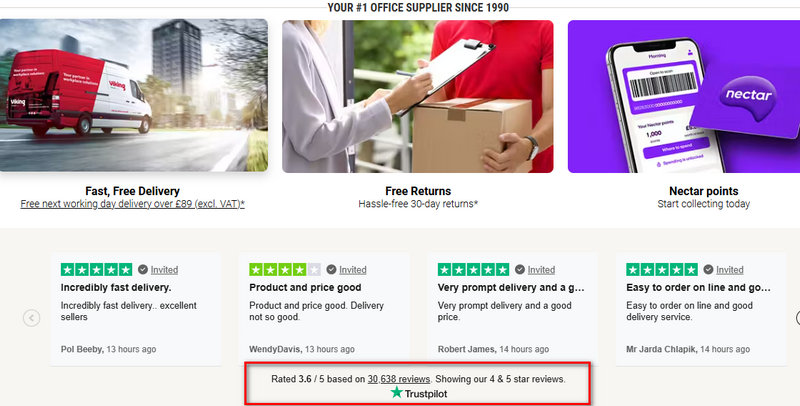Click the five-star rating on Incredibly fast delivery review
The width and height of the screenshot is (800, 406).
point(96,269)
